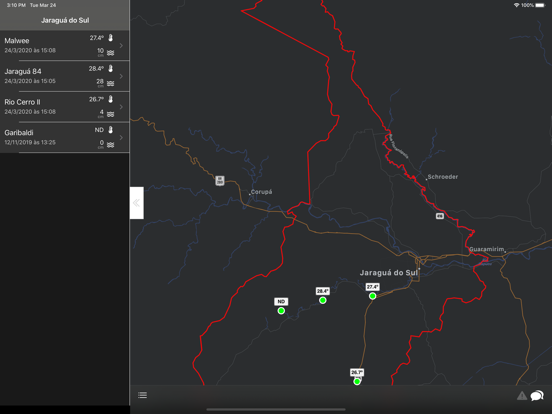Click the water level icon for Garibaldi
Image resolution: width=552 pixels, height=414 pixels.
111,145
